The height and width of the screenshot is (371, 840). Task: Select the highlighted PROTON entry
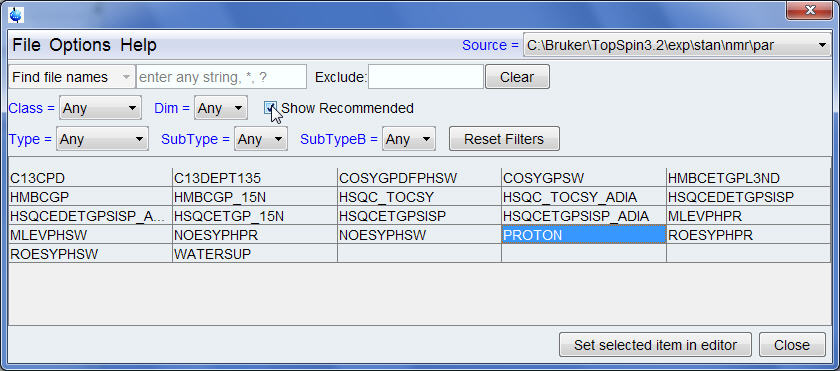[x=584, y=234]
